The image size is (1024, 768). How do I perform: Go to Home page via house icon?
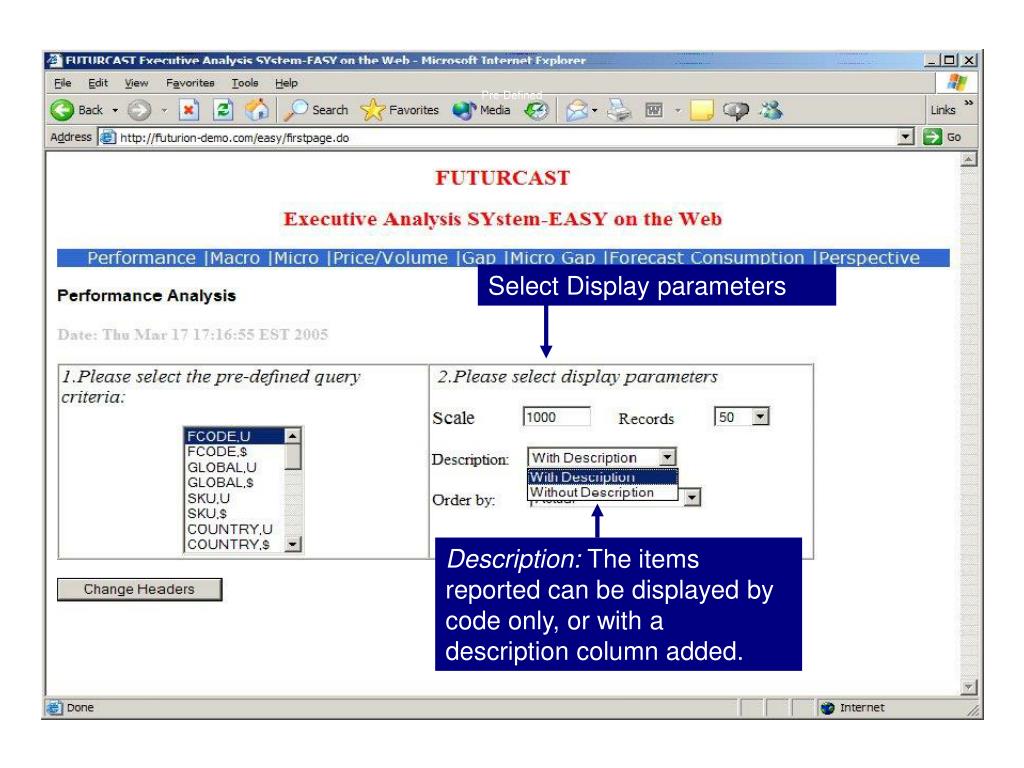pos(257,110)
